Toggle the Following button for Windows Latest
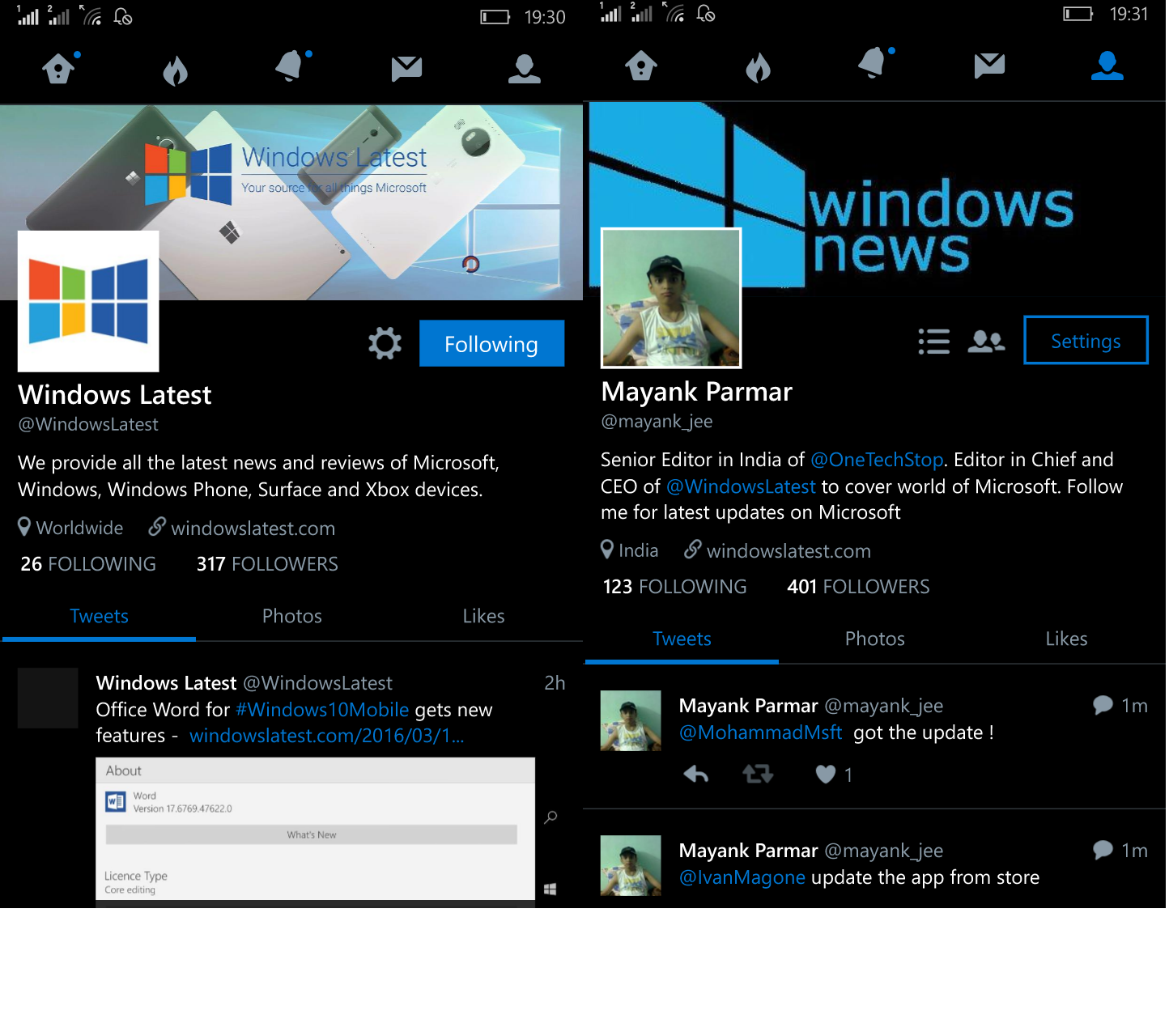The height and width of the screenshot is (1036, 1169). pos(491,343)
